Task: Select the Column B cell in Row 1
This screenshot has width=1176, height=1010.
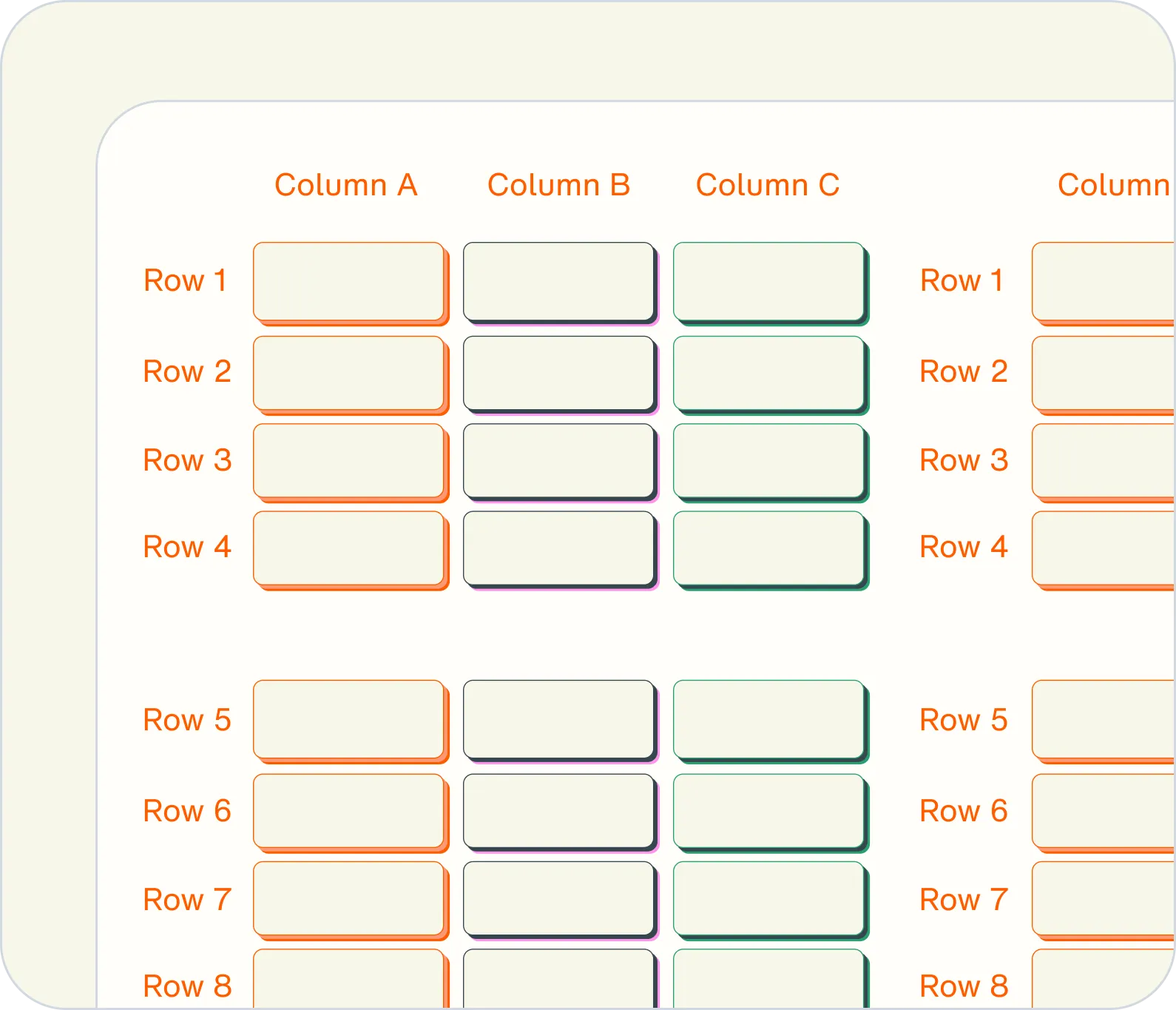Action: [558, 281]
